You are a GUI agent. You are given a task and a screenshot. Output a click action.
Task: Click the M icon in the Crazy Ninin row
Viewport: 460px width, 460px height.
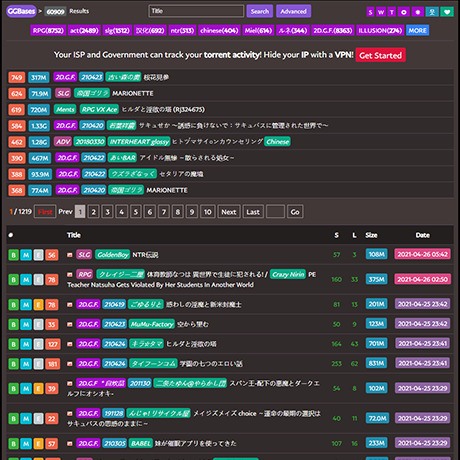[26, 279]
